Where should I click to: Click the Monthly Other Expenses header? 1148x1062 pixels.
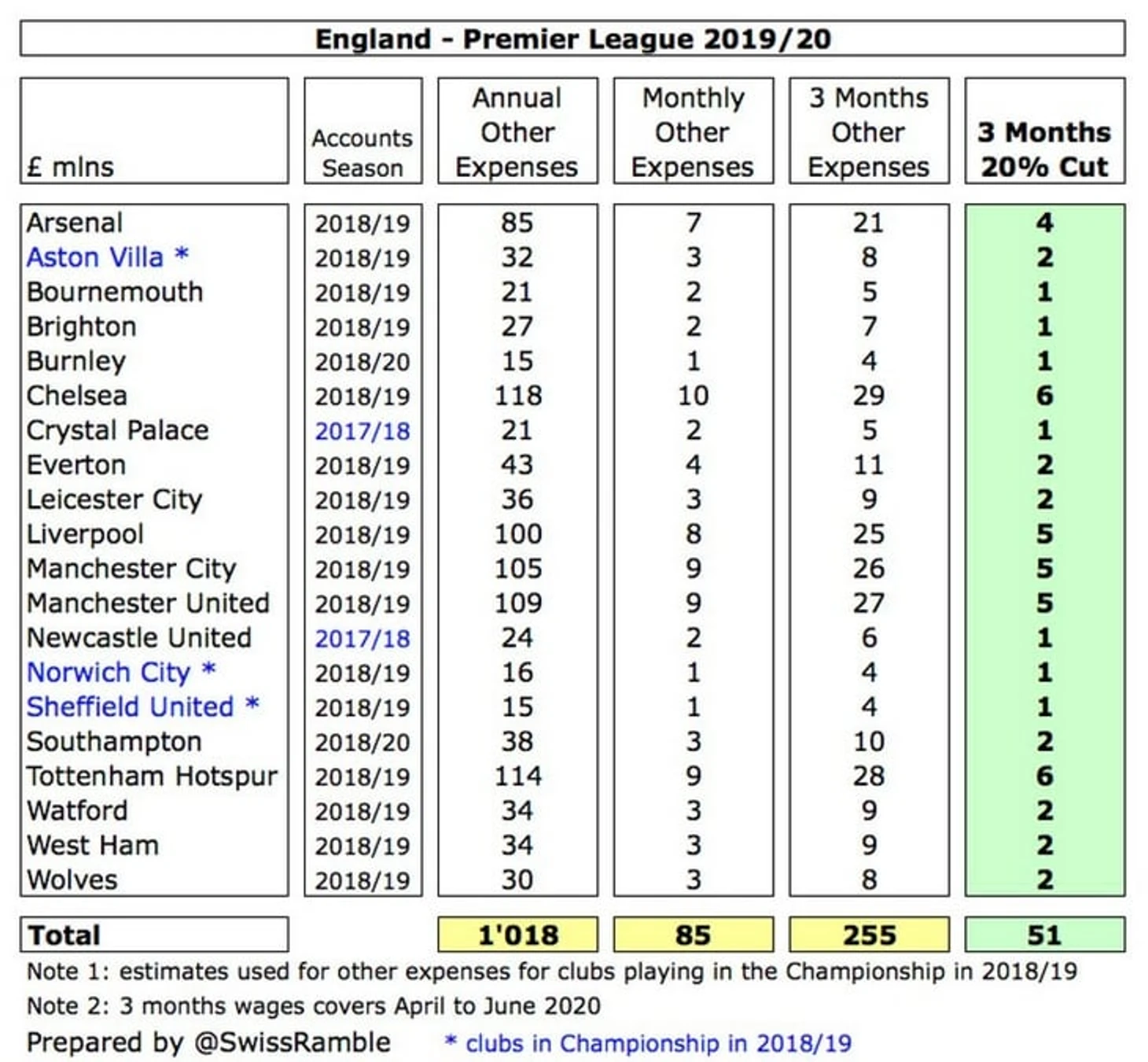point(693,131)
